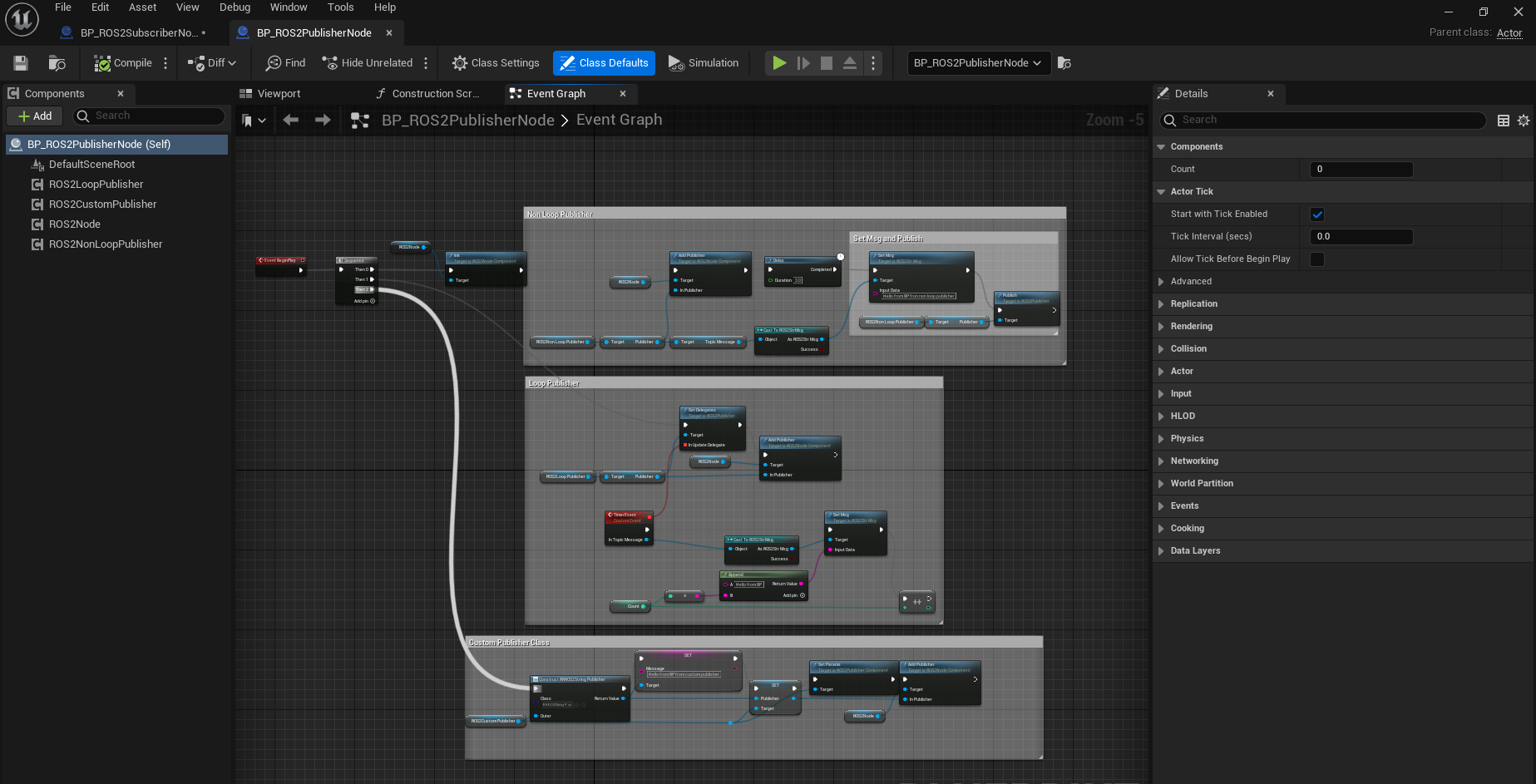Open the Diff dropdown

point(212,63)
